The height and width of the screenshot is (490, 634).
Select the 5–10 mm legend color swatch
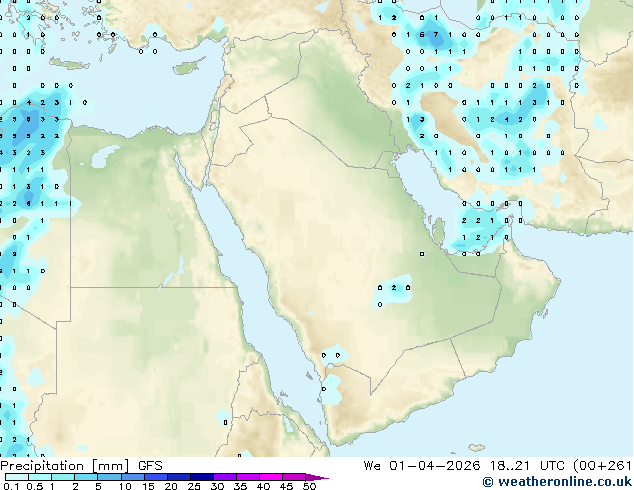pos(109,477)
